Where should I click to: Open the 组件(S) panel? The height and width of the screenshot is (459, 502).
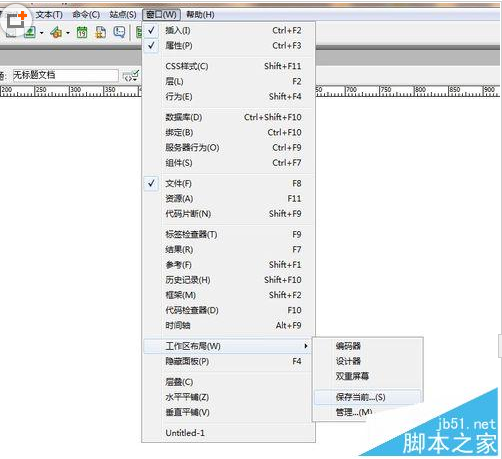(229, 163)
